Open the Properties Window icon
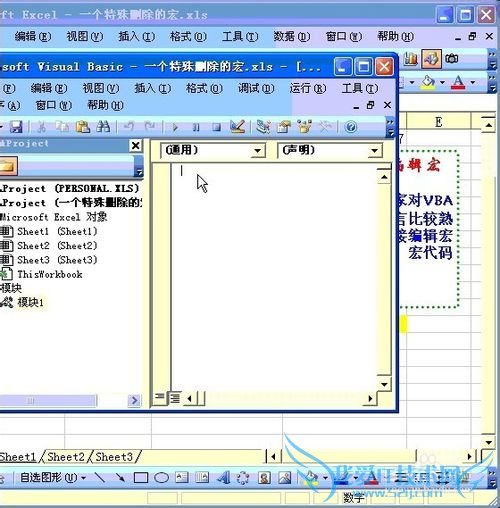Image resolution: width=500 pixels, height=508 pixels. coord(284,127)
